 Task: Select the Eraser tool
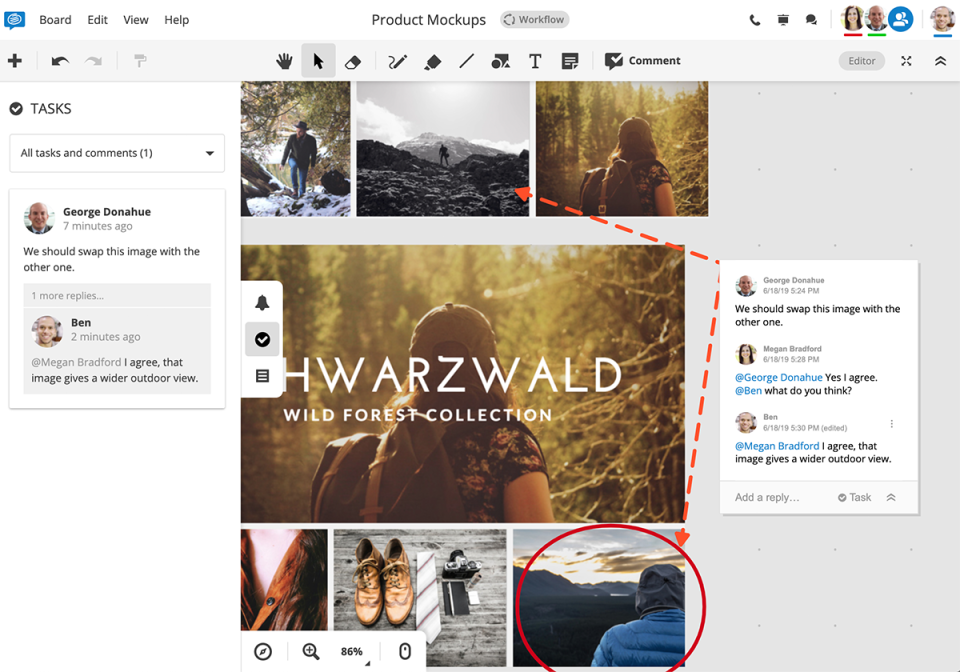coord(353,60)
